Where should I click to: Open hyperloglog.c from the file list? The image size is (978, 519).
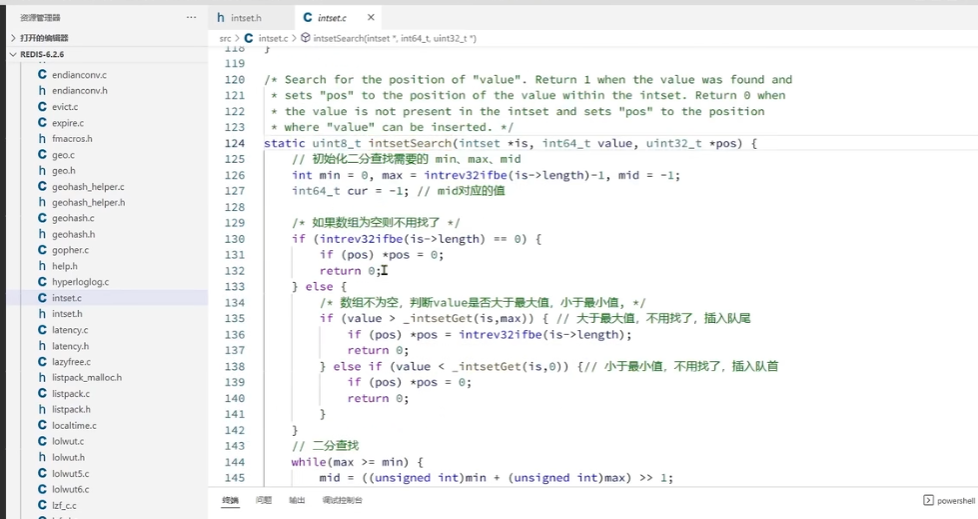click(x=80, y=282)
